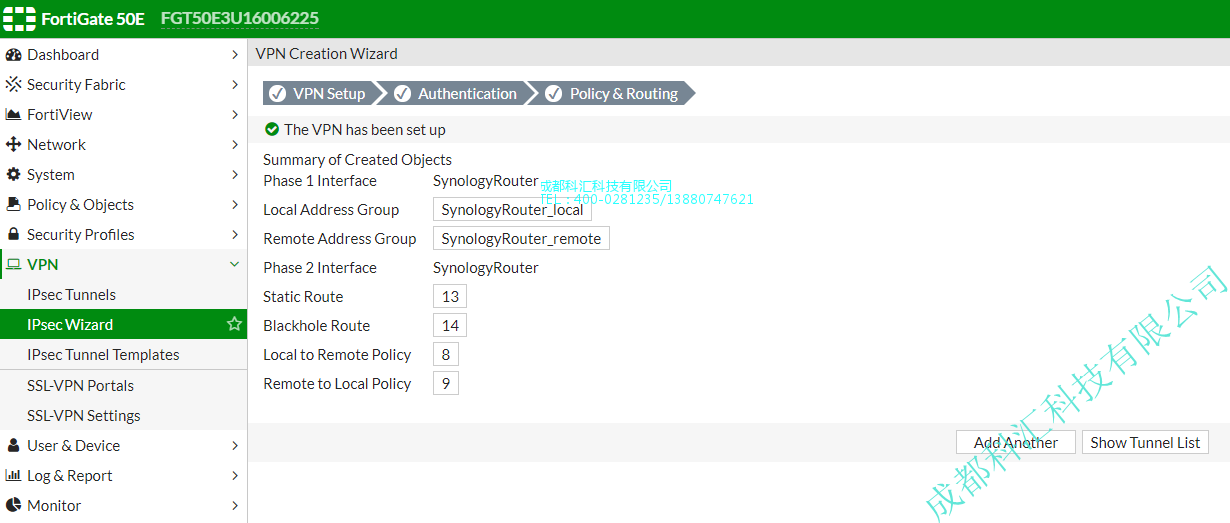Open the Security Fabric menu
The height and width of the screenshot is (523, 1230).
(123, 85)
